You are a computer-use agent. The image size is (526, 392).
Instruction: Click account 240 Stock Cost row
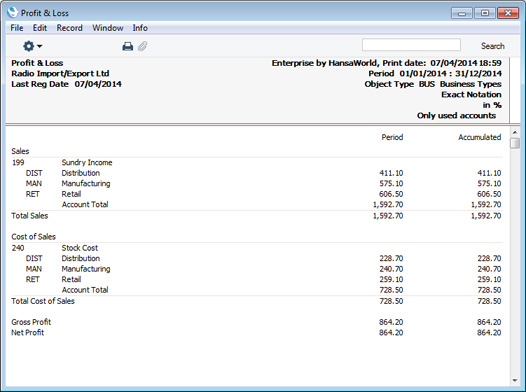(x=257, y=248)
